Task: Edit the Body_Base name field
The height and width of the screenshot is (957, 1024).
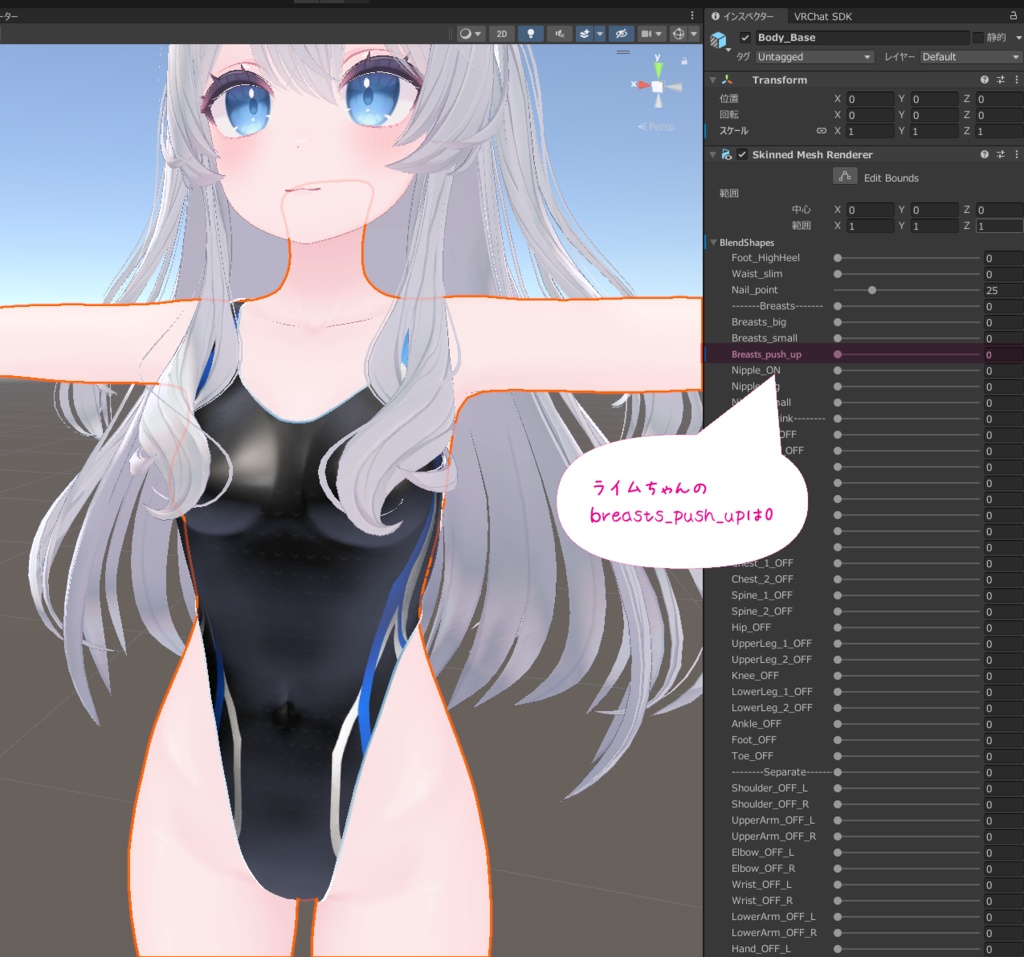Action: pos(861,37)
